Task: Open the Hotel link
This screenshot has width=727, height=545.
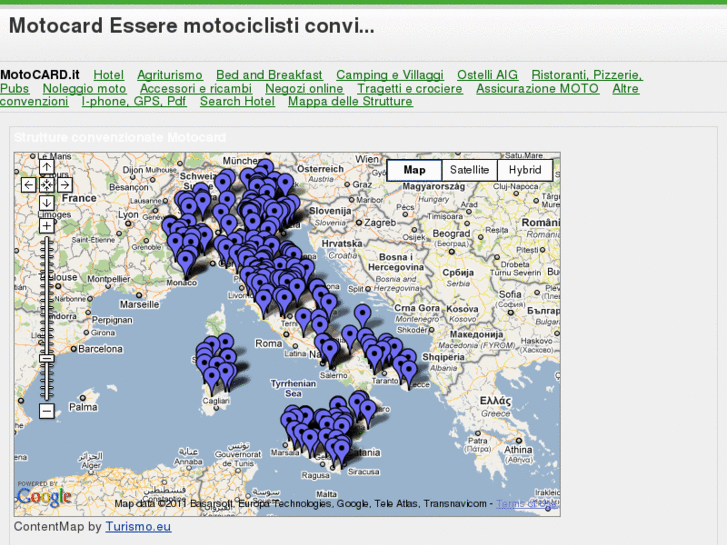Action: tap(108, 75)
